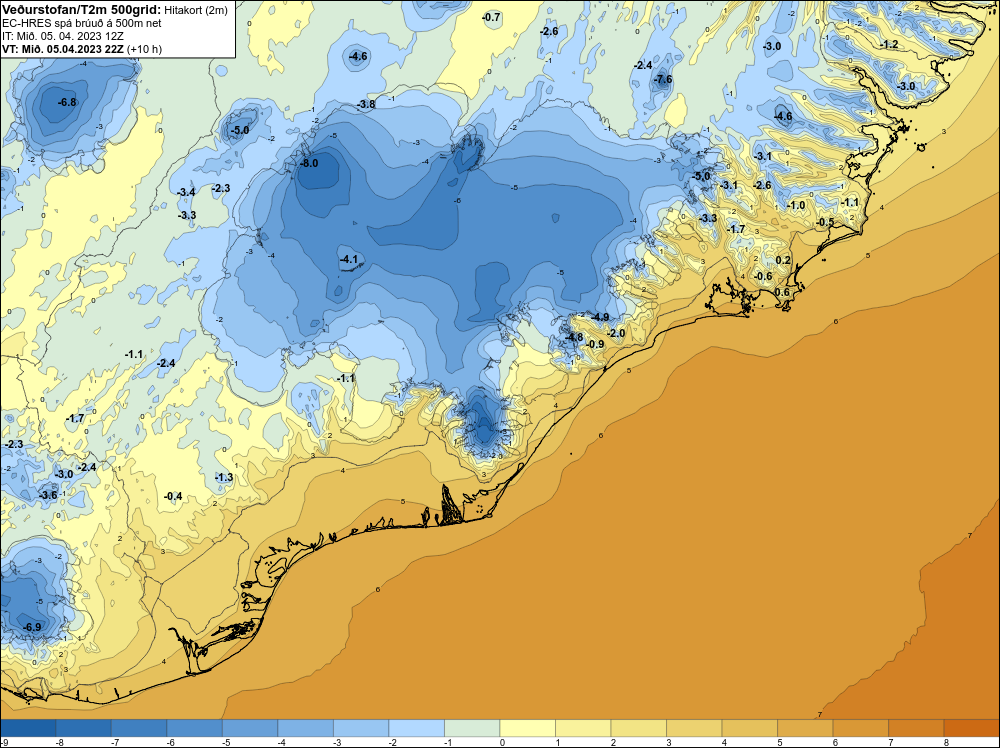This screenshot has height=748, width=1000.
Task: Click the -0.4 temperature value
Action: coord(173,496)
